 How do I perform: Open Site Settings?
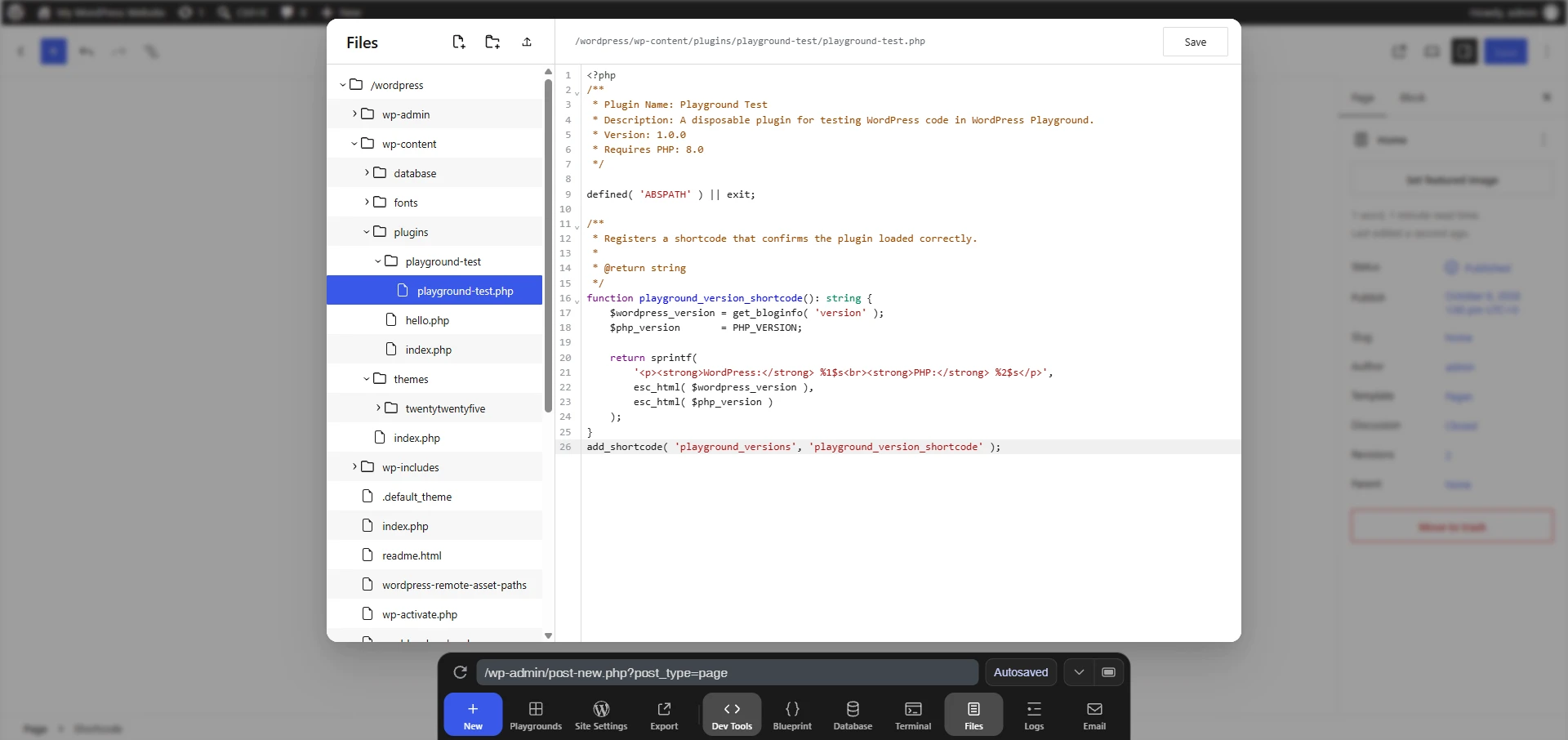601,715
